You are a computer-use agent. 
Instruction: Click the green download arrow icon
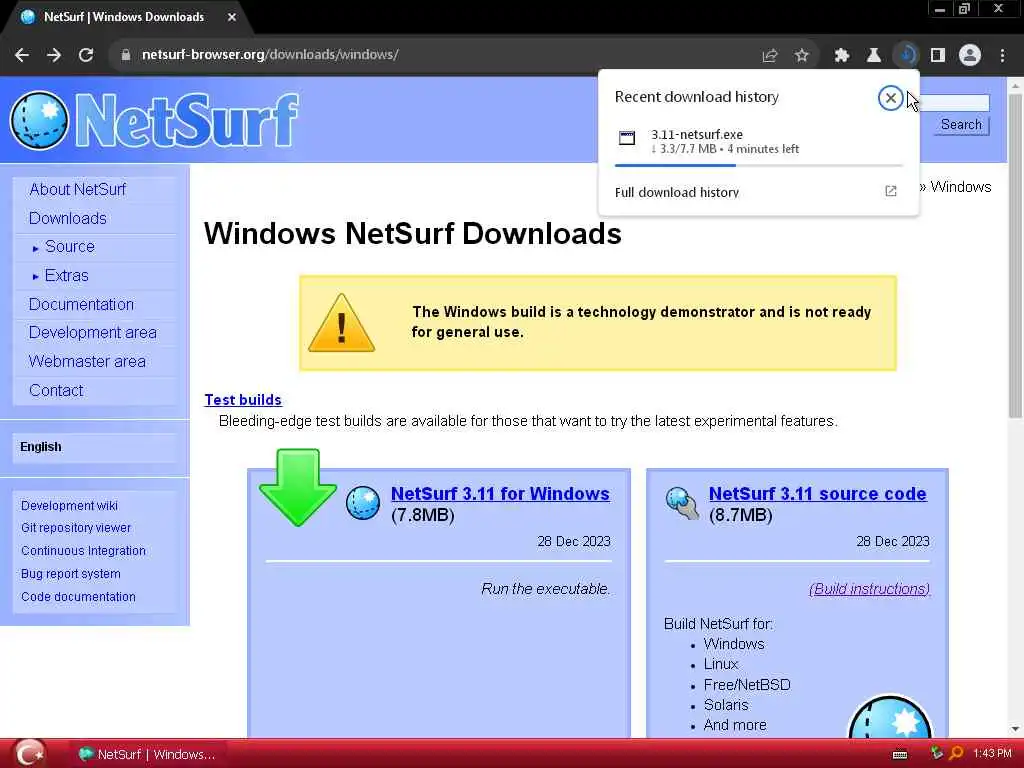tap(298, 487)
